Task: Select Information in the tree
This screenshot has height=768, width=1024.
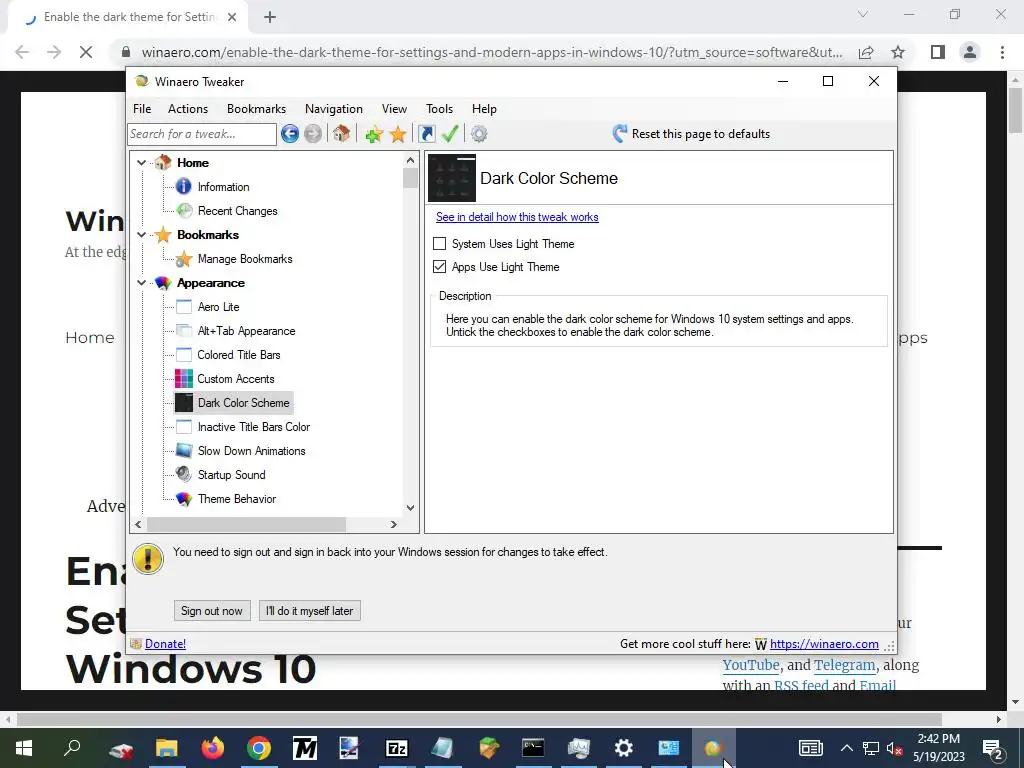Action: 223,187
